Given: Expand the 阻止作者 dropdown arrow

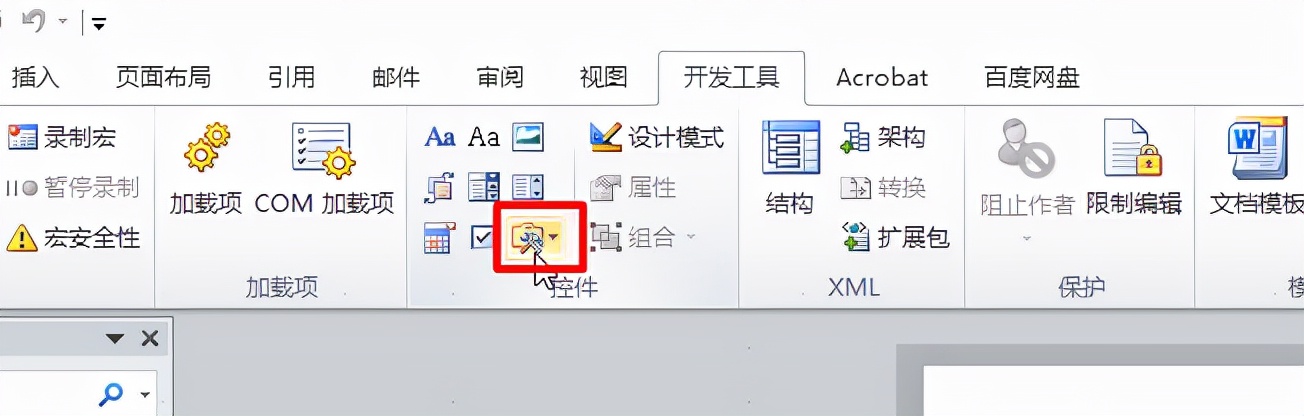Looking at the screenshot, I should pyautogui.click(x=1025, y=240).
